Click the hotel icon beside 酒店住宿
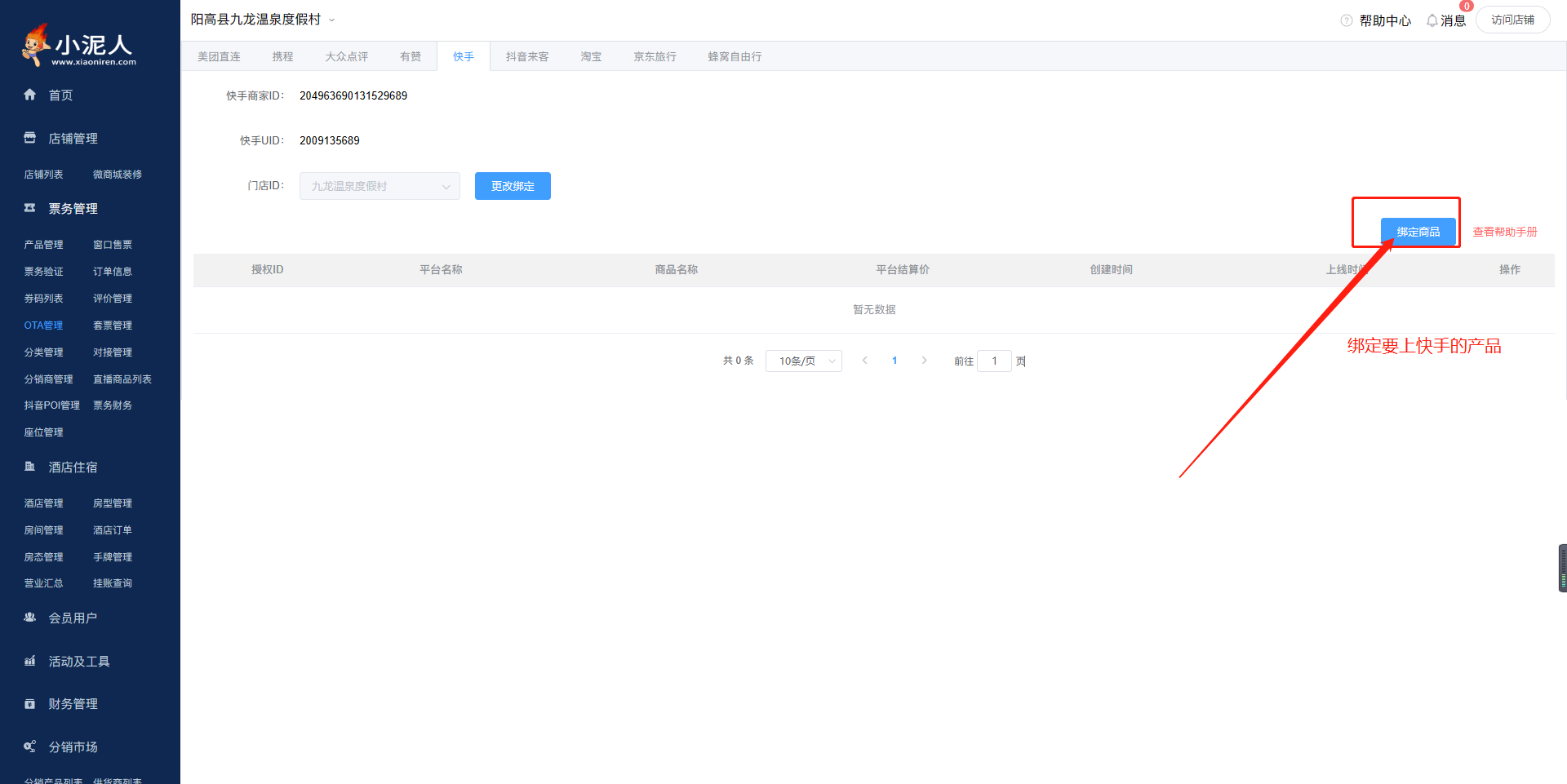1567x784 pixels. tap(30, 467)
